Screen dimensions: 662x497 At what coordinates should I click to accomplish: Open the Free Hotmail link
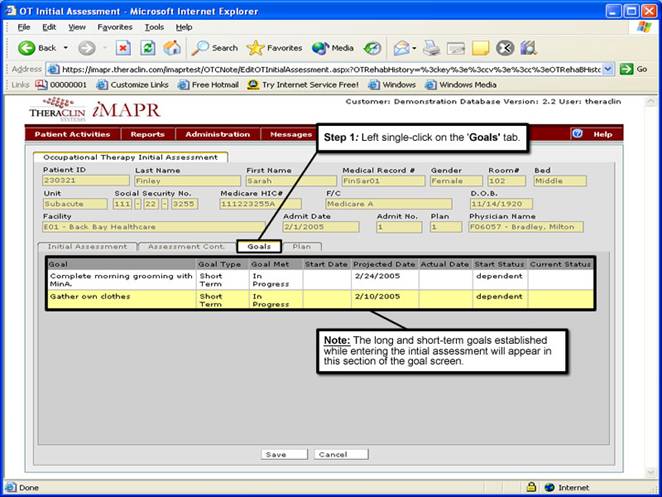point(208,85)
